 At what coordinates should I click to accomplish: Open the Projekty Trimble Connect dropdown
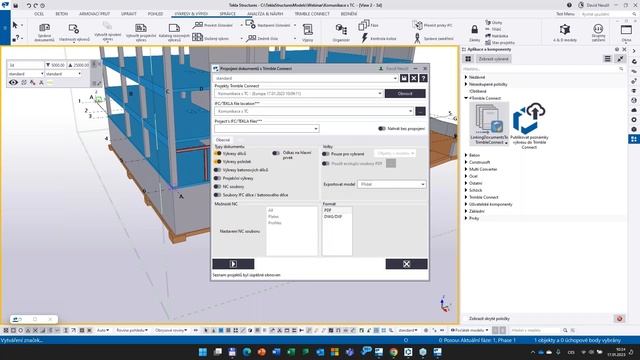pyautogui.click(x=298, y=93)
